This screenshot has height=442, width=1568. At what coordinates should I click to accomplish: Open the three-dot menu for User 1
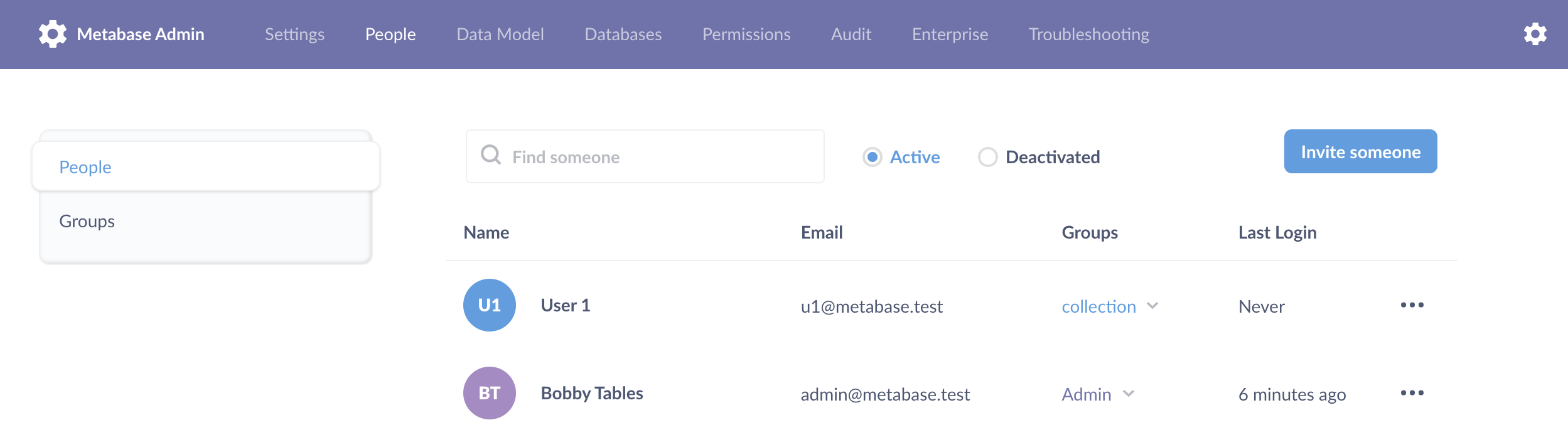tap(1412, 305)
